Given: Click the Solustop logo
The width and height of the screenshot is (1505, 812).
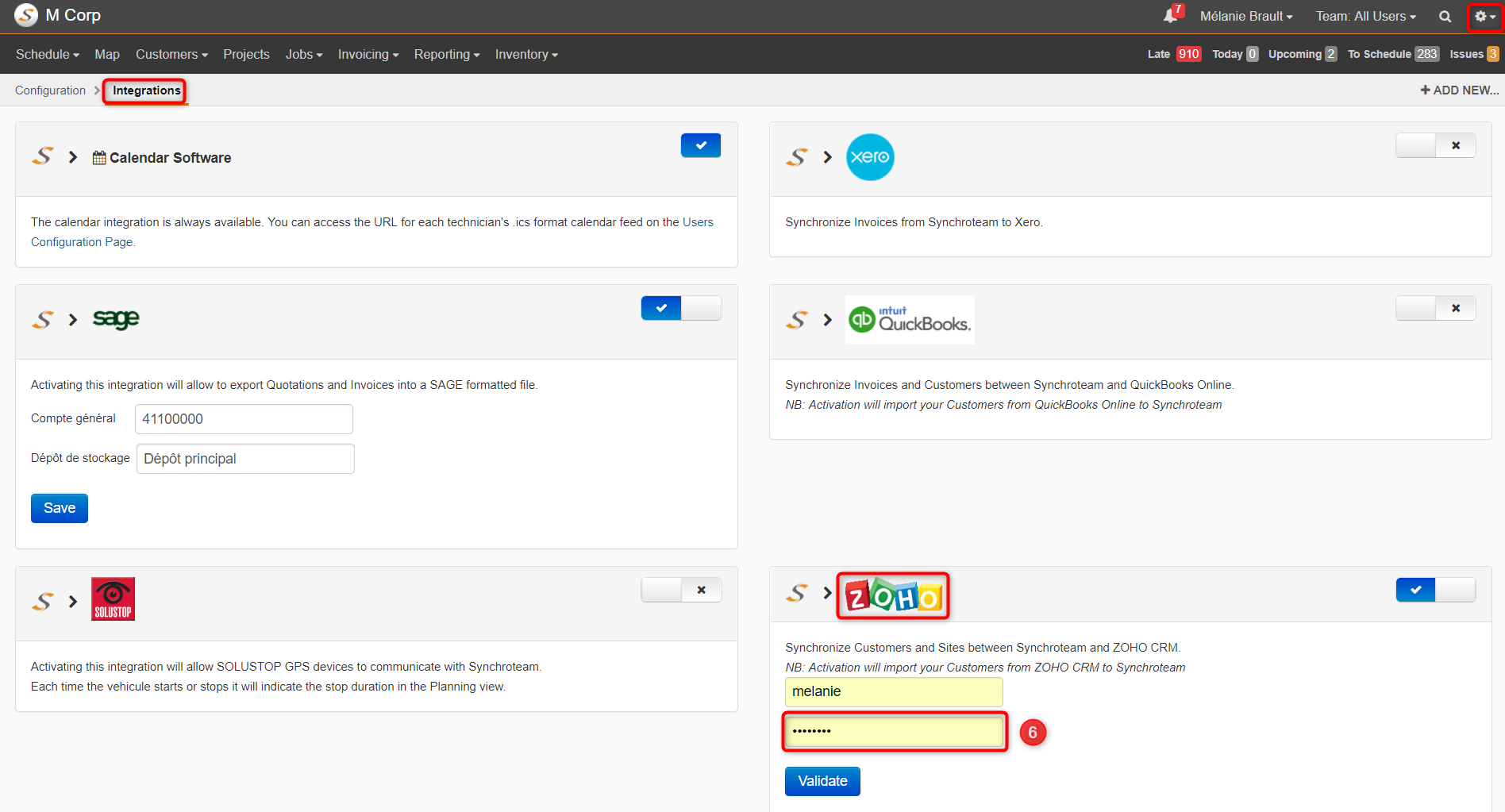Looking at the screenshot, I should [x=113, y=599].
